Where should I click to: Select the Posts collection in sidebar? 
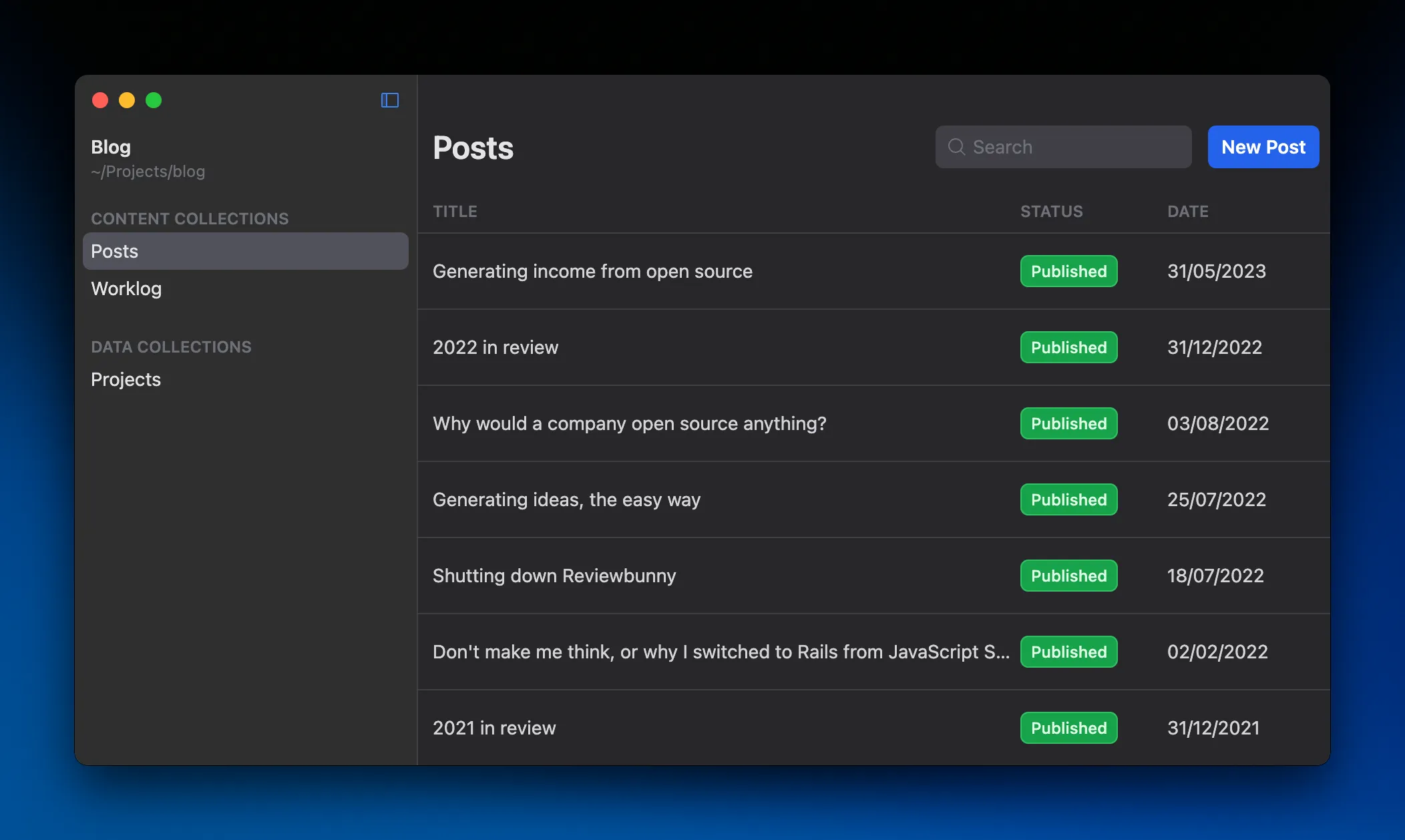point(246,251)
